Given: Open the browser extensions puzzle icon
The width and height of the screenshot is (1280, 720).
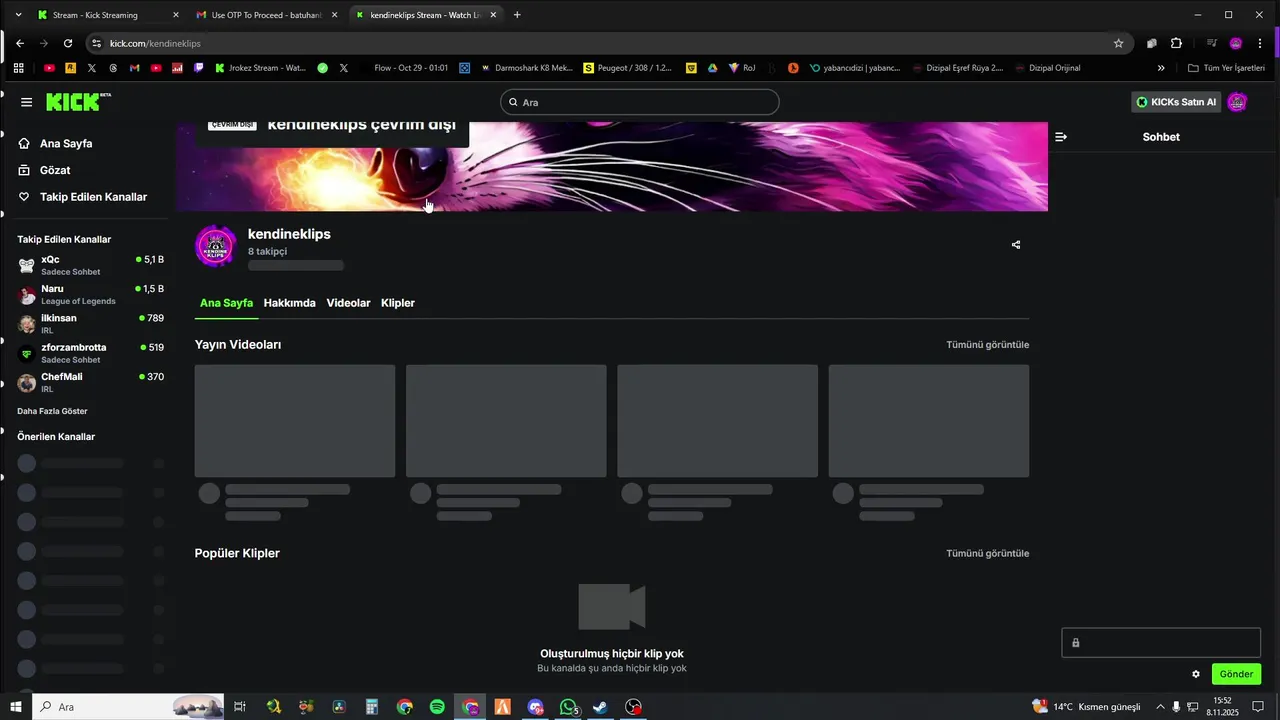Looking at the screenshot, I should coord(1176,43).
